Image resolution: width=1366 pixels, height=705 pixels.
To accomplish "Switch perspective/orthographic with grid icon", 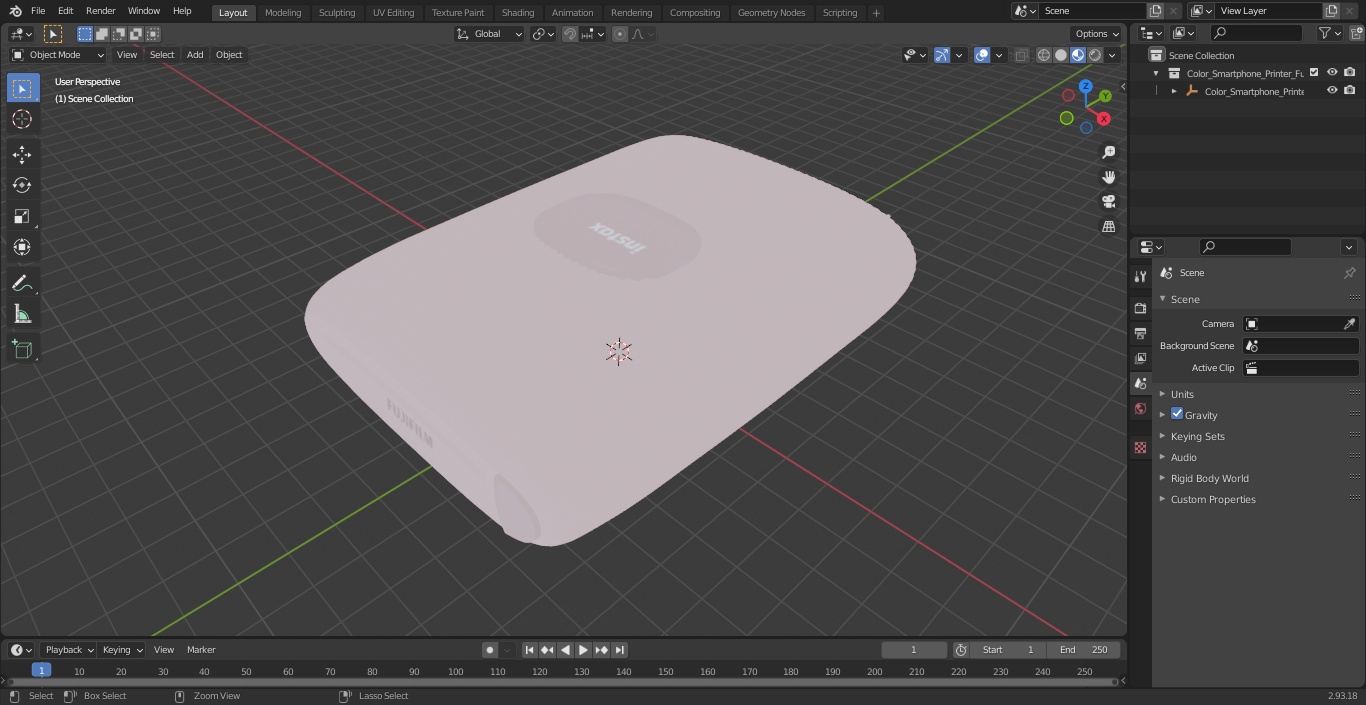I will tap(1108, 227).
